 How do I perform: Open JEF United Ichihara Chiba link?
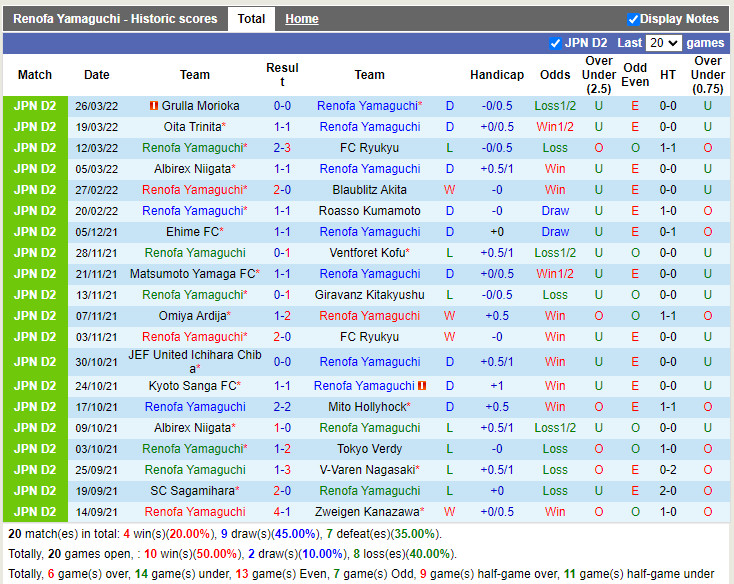coord(195,361)
